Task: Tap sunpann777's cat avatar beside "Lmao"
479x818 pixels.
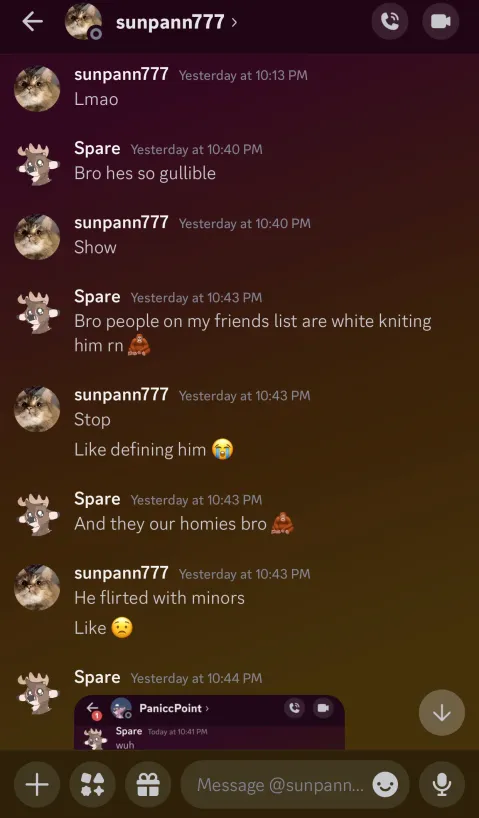Action: click(x=37, y=89)
